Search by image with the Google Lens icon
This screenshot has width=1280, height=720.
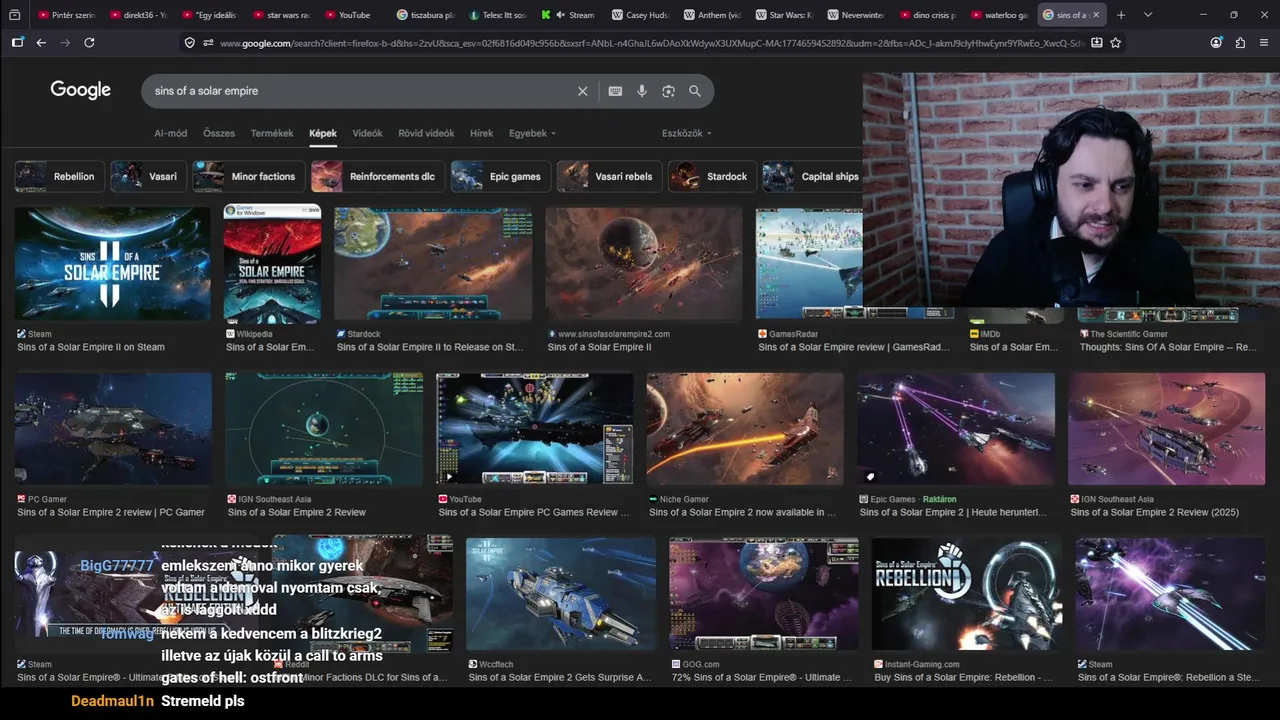[668, 91]
